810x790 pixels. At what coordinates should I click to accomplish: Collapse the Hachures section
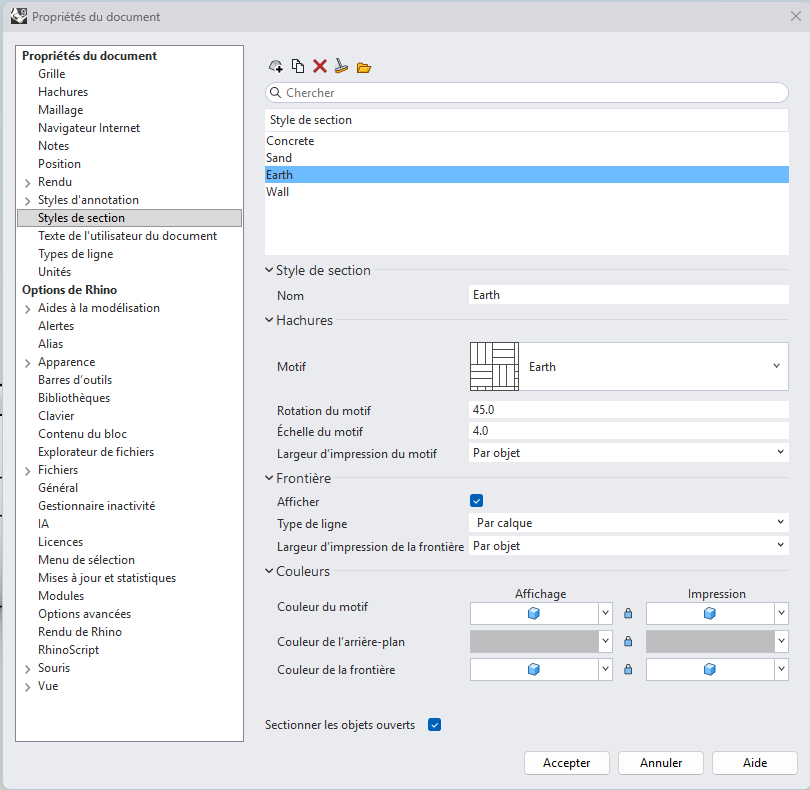[269, 320]
